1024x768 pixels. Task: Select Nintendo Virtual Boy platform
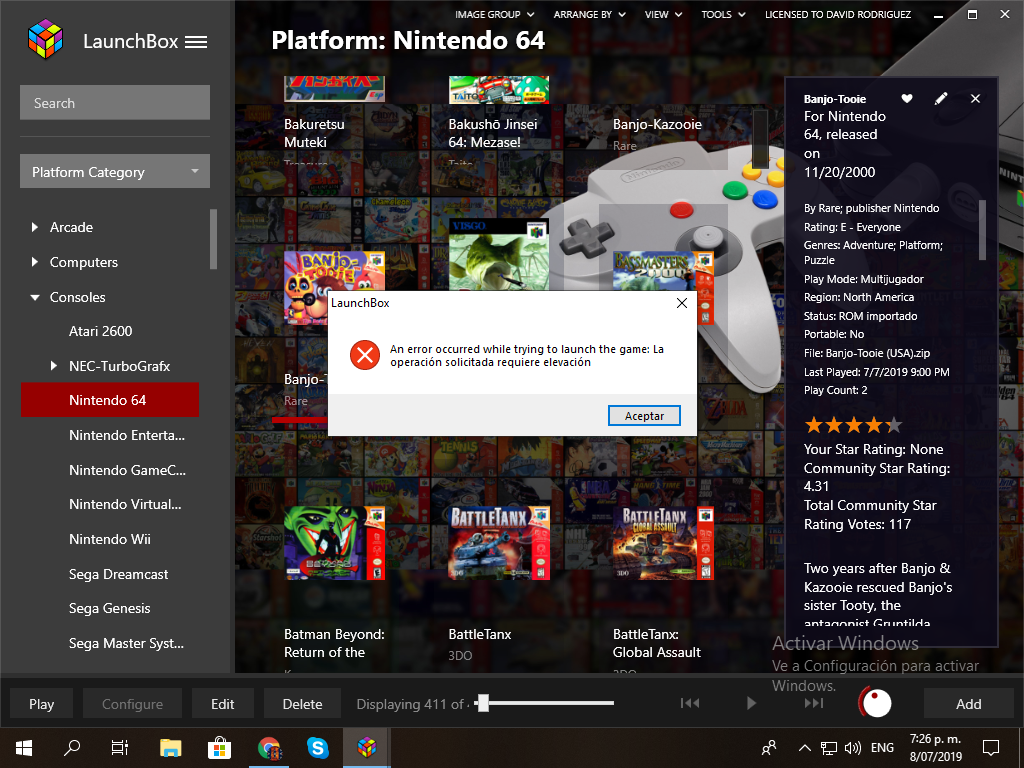pos(125,504)
